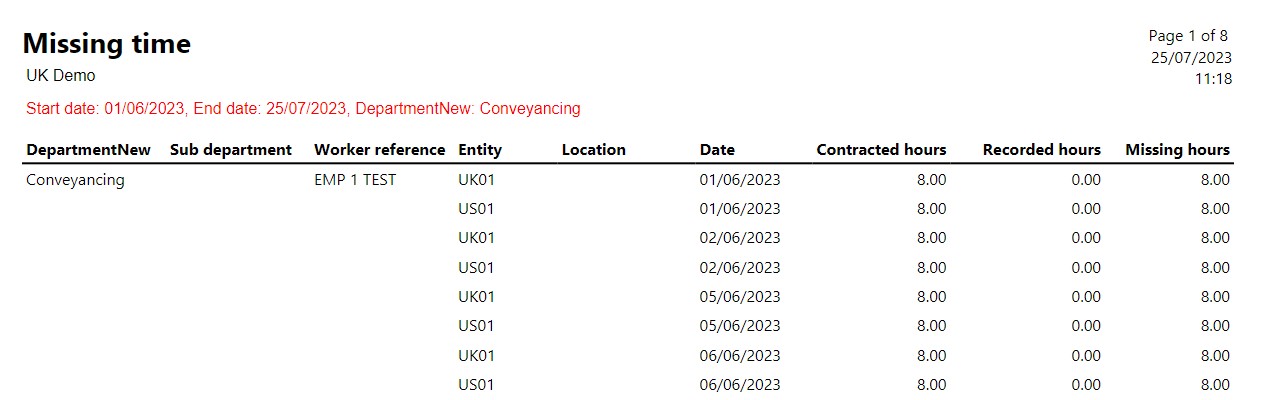Select the Missing hours column header
This screenshot has height=400, width=1265.
1177,150
